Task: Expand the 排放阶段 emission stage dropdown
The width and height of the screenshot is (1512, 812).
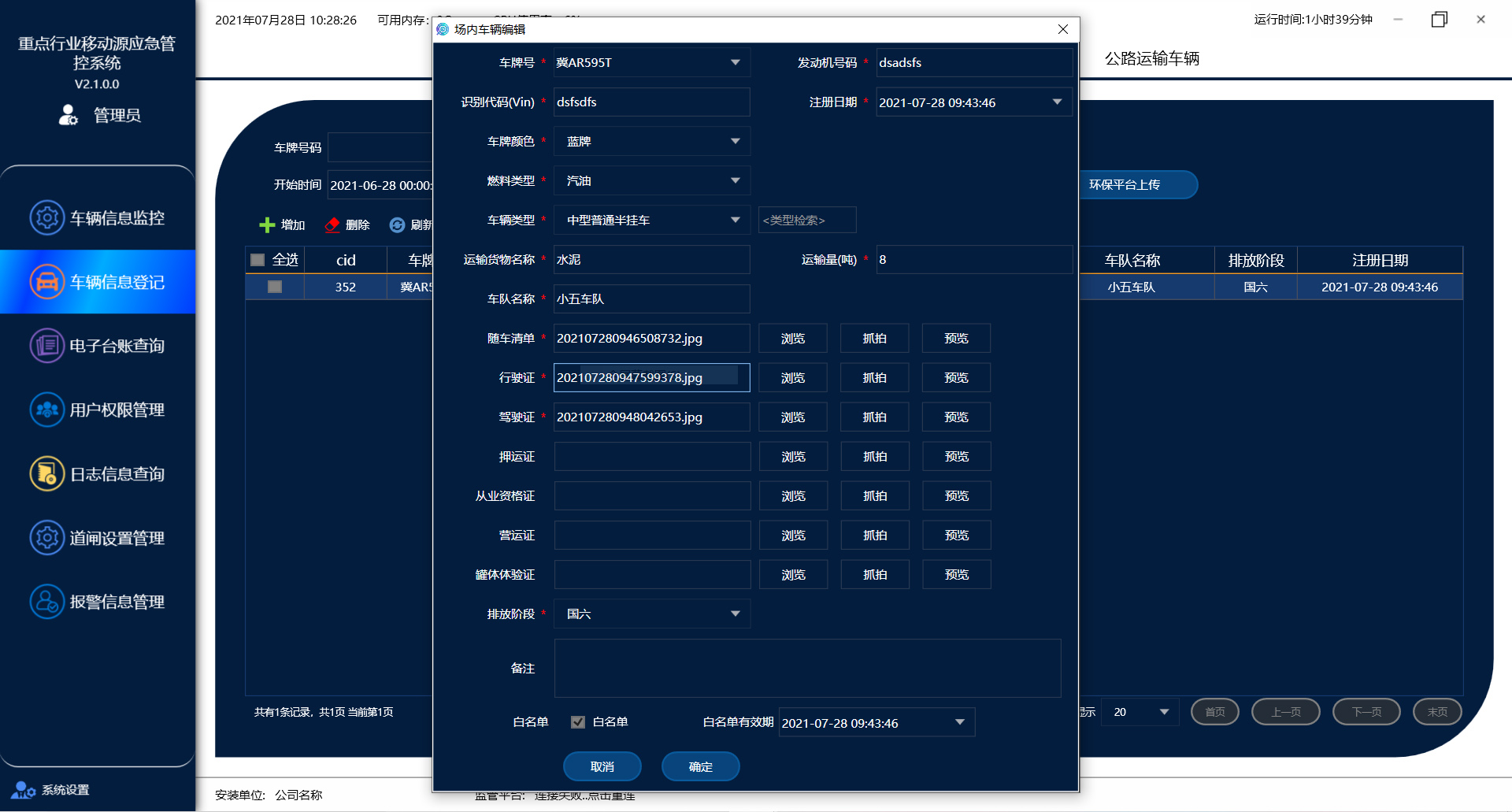Action: (735, 614)
